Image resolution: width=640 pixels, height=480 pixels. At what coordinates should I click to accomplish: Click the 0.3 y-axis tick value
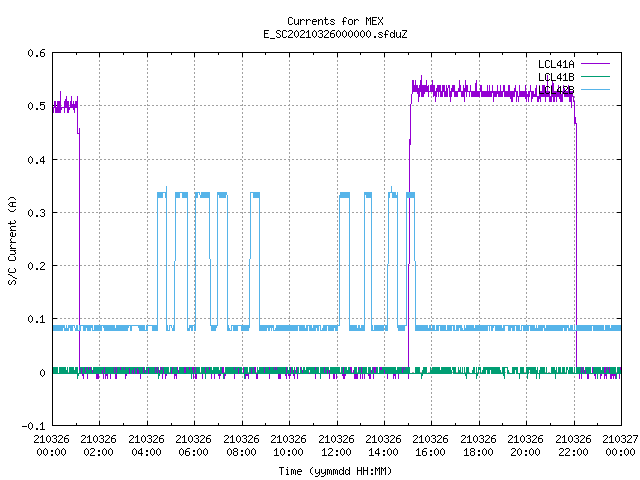(36, 213)
